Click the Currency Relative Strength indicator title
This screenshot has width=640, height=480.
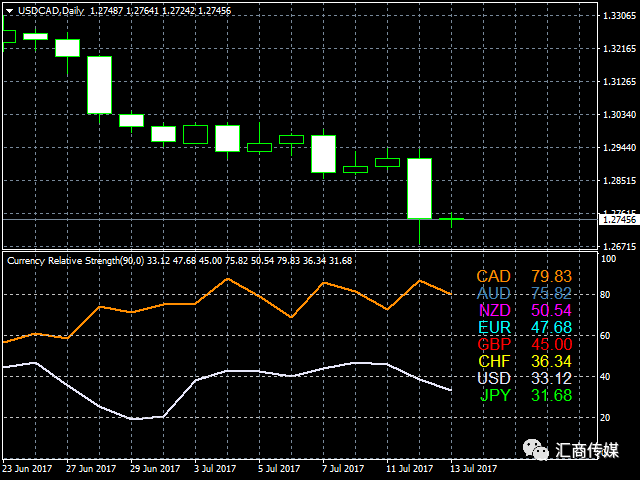tap(76, 261)
